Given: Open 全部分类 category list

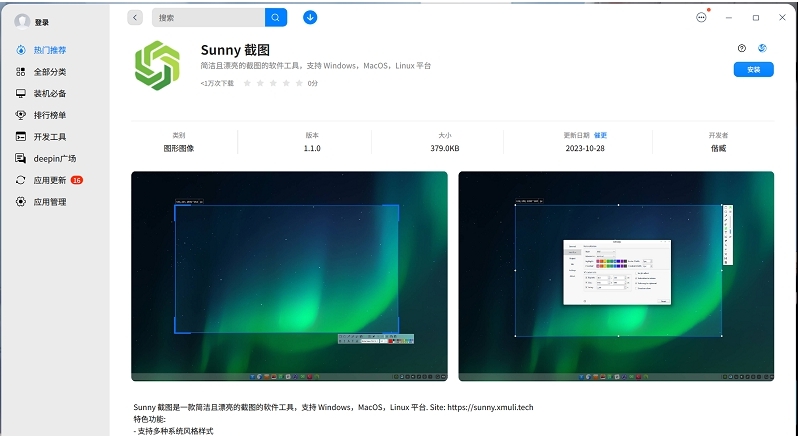Looking at the screenshot, I should tap(49, 72).
